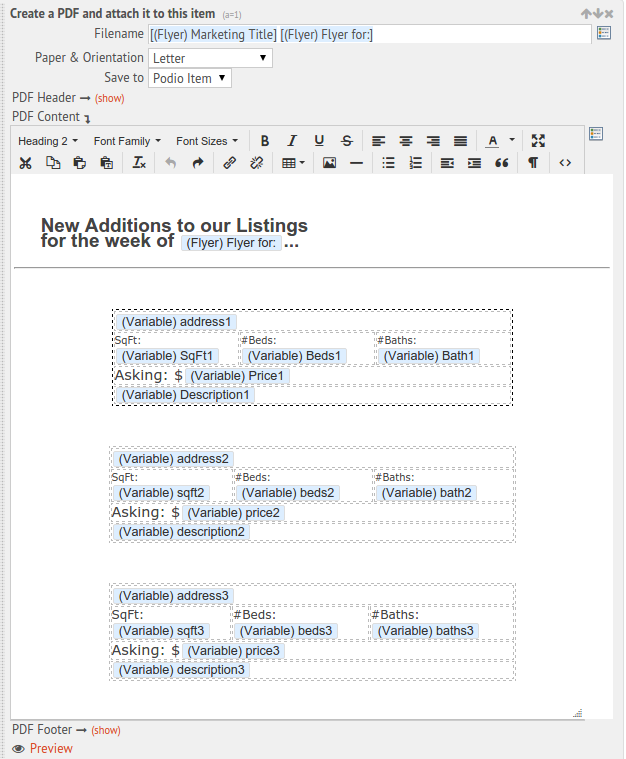This screenshot has height=759, width=626.
Task: Toggle strikethrough formatting
Action: 347,141
